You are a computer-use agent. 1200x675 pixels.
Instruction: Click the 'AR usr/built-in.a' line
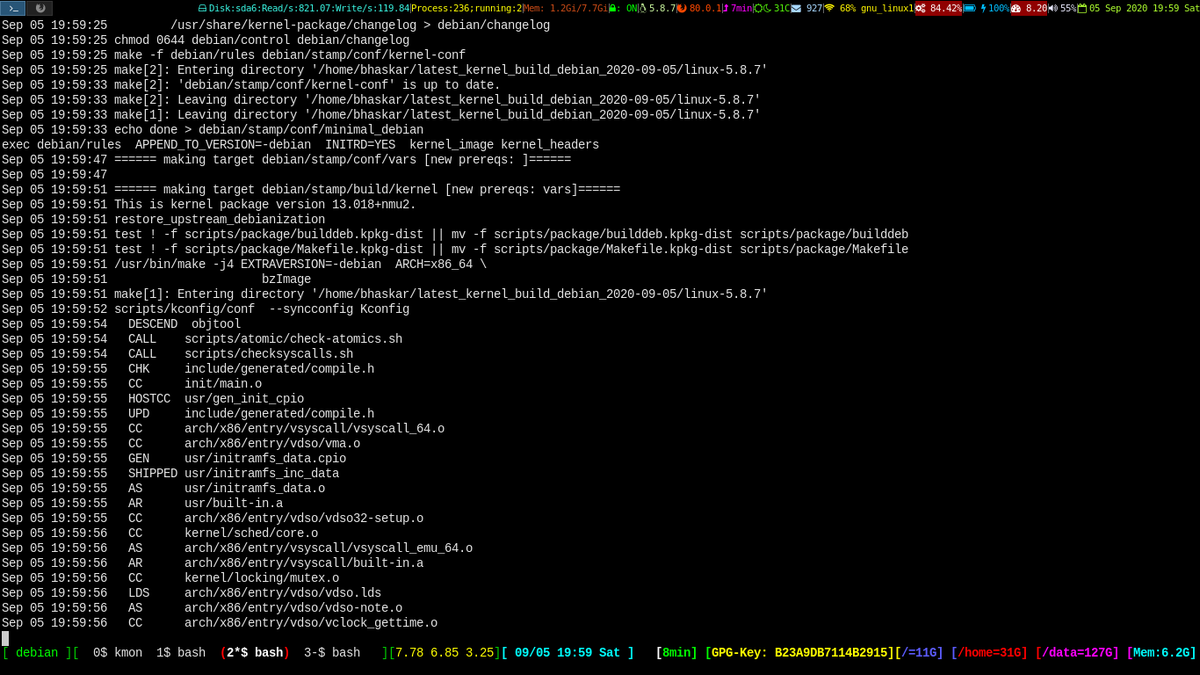coord(142,505)
